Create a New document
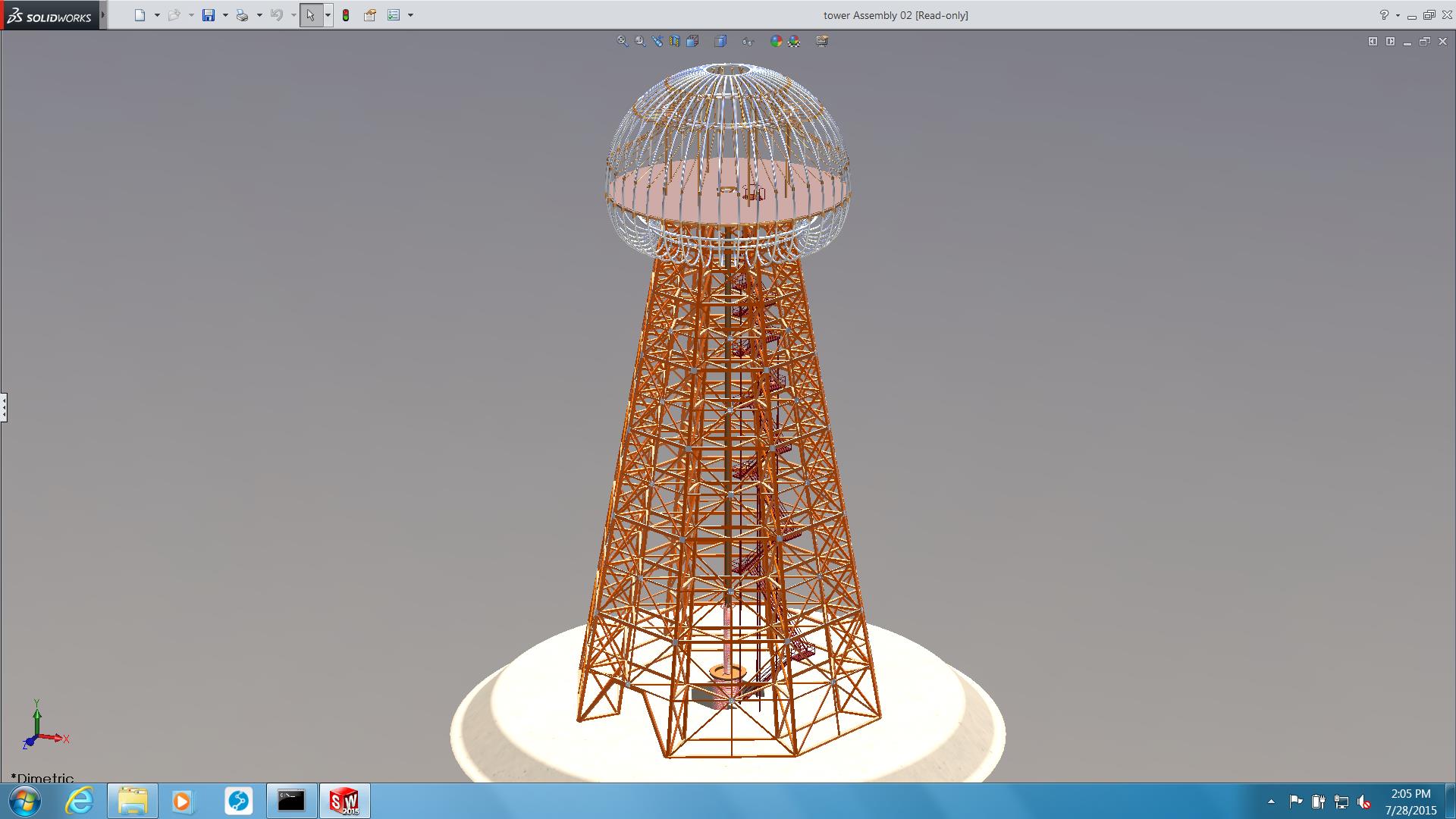The image size is (1456, 819). coord(140,15)
